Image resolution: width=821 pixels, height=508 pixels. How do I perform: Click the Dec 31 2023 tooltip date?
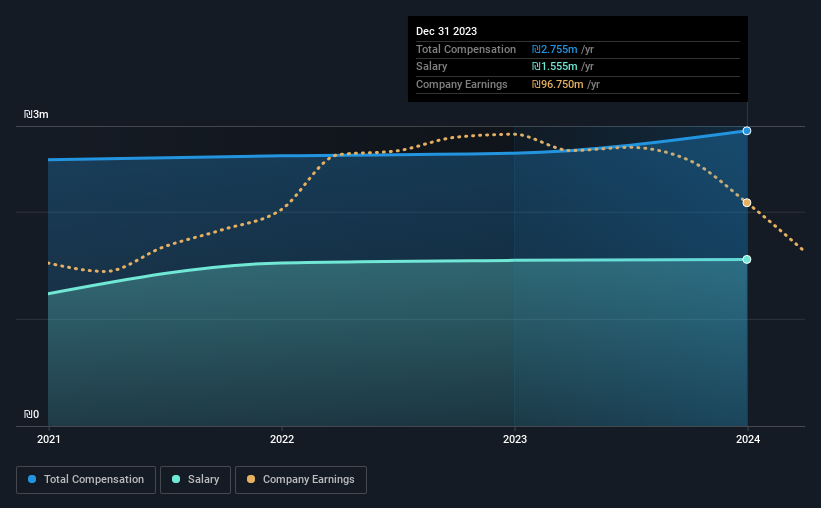point(447,31)
